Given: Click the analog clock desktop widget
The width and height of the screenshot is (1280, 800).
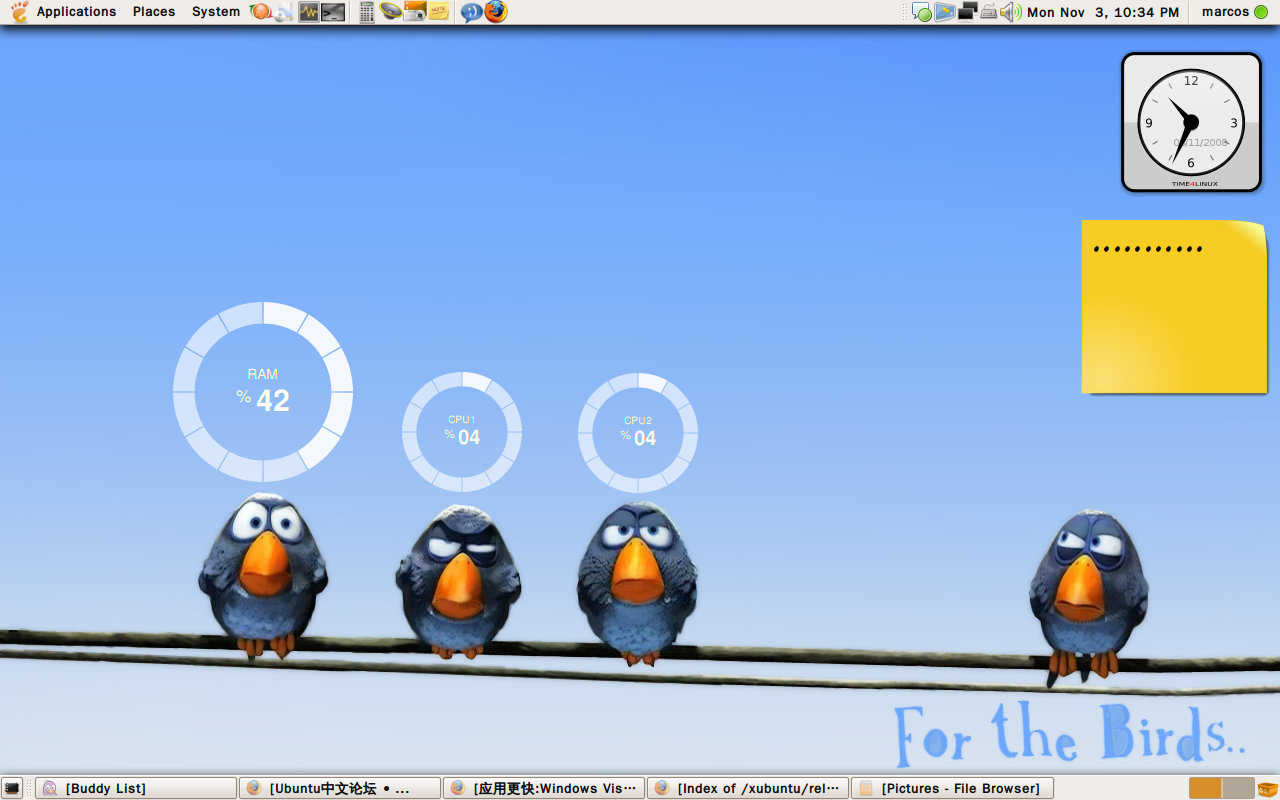Looking at the screenshot, I should pos(1191,122).
